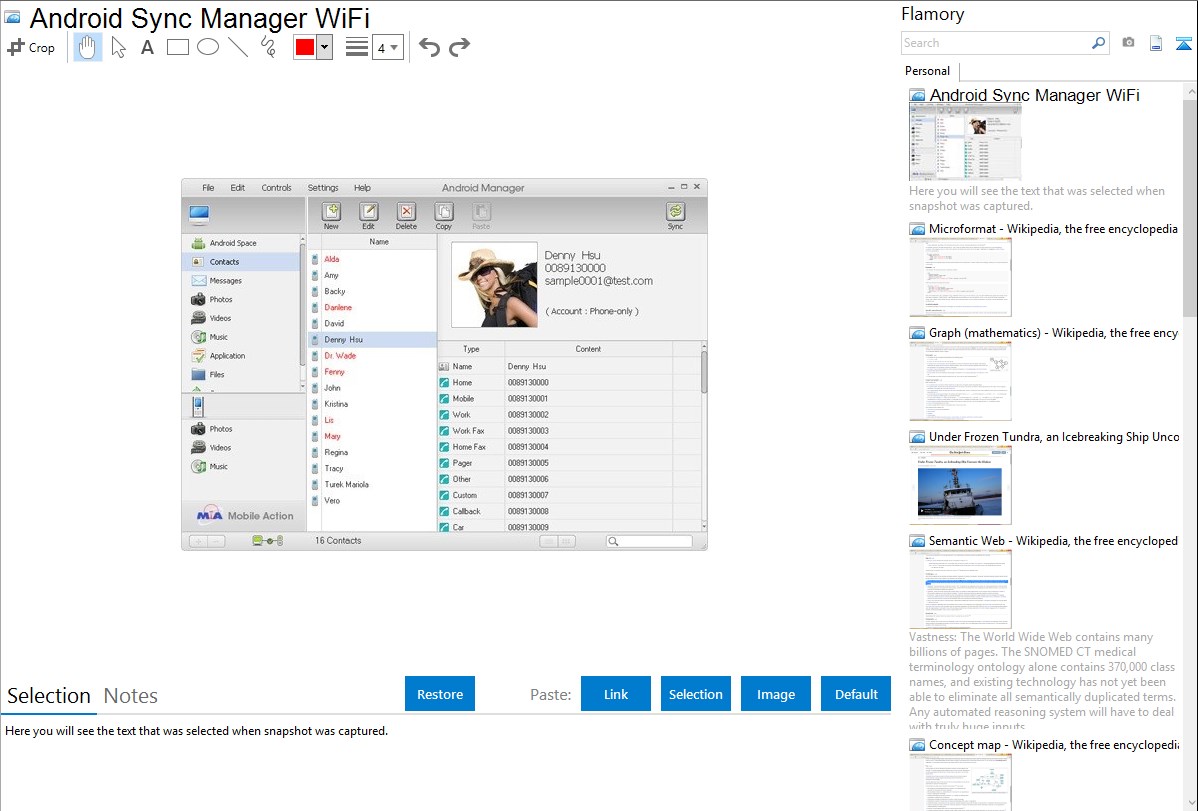Click the Pager row in contact details
1198x811 pixels.
[x=569, y=463]
